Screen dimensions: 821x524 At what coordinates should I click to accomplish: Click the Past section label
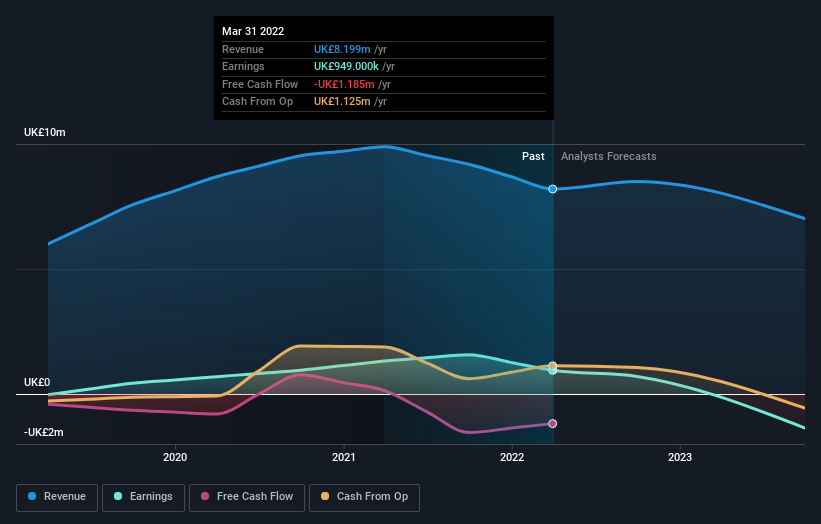coord(533,156)
